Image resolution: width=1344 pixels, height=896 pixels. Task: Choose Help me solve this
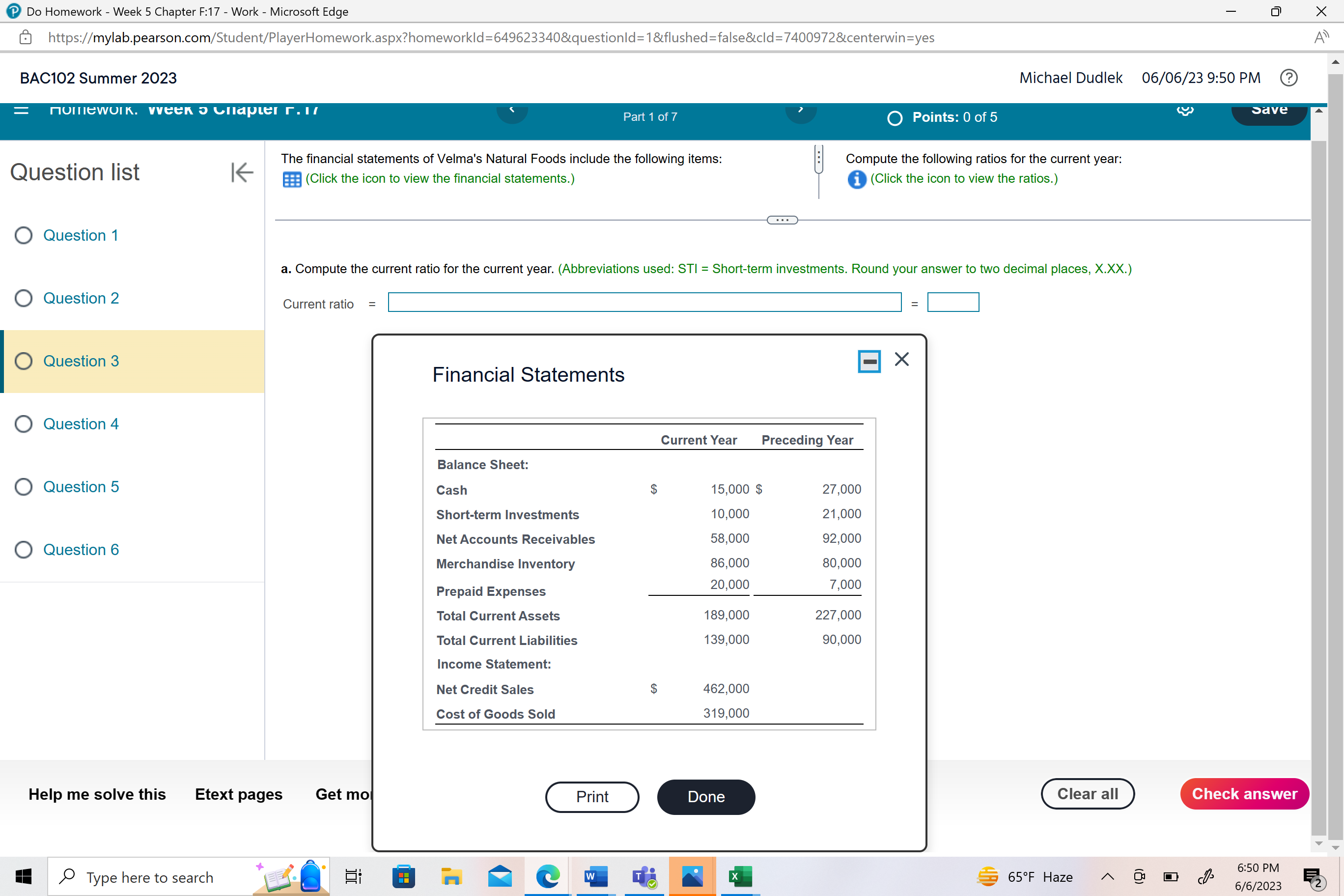pyautogui.click(x=97, y=794)
